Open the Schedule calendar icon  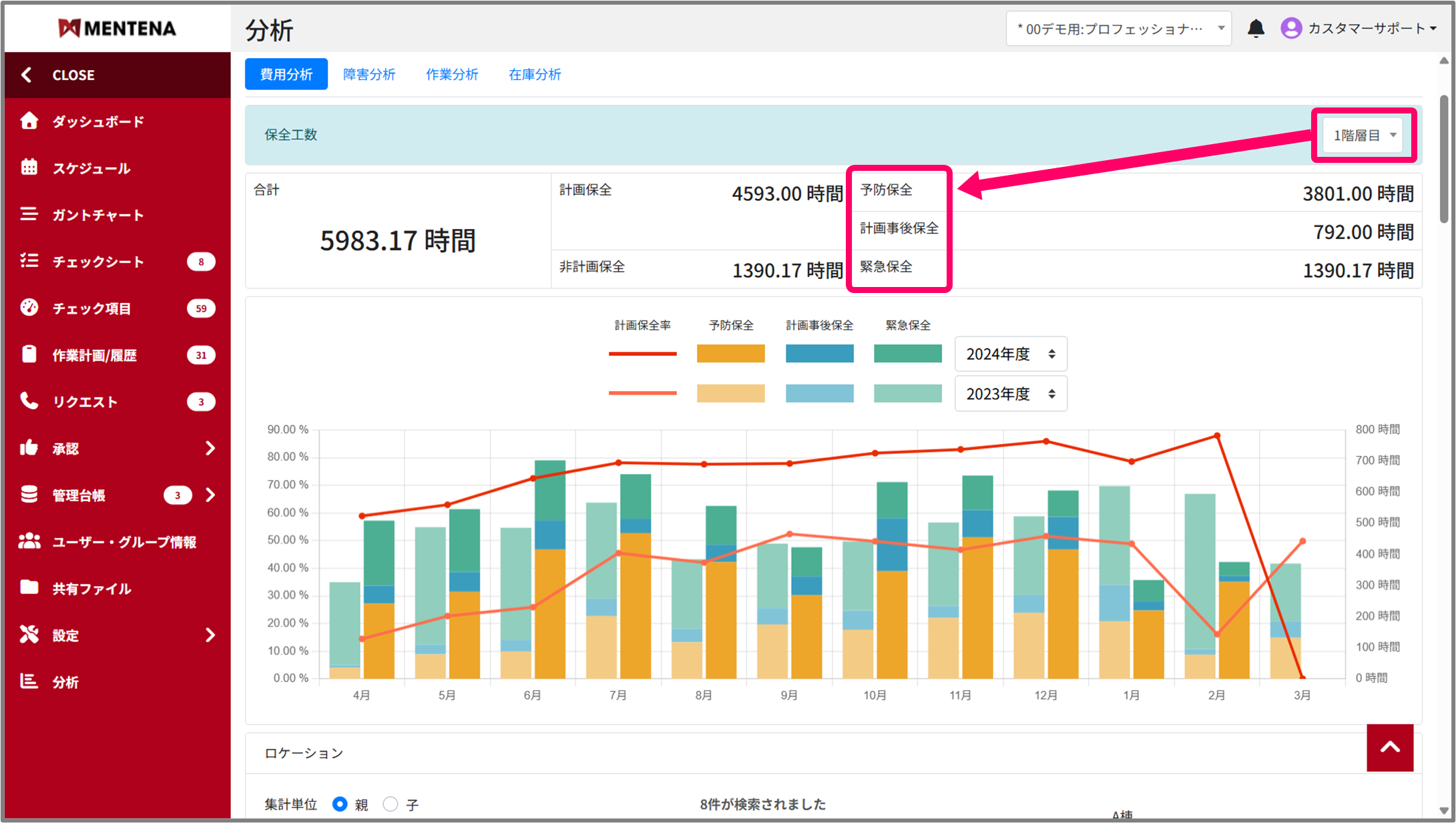(29, 168)
